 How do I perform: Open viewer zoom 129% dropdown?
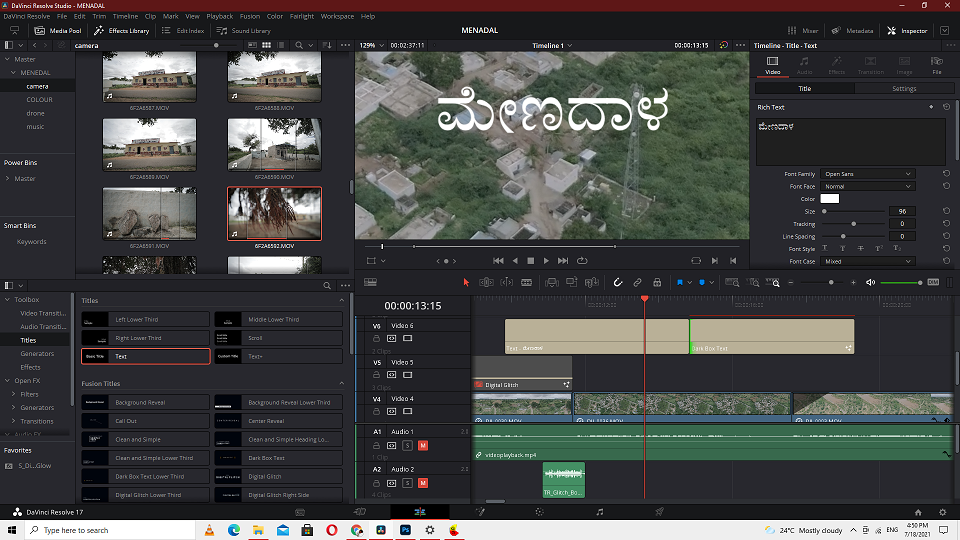372,45
